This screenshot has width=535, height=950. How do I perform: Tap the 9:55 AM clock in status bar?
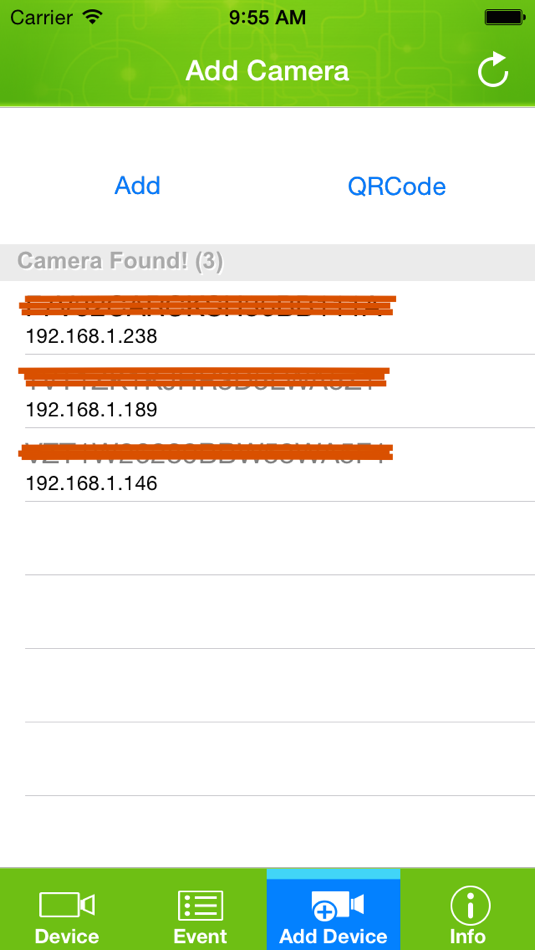coord(267,17)
